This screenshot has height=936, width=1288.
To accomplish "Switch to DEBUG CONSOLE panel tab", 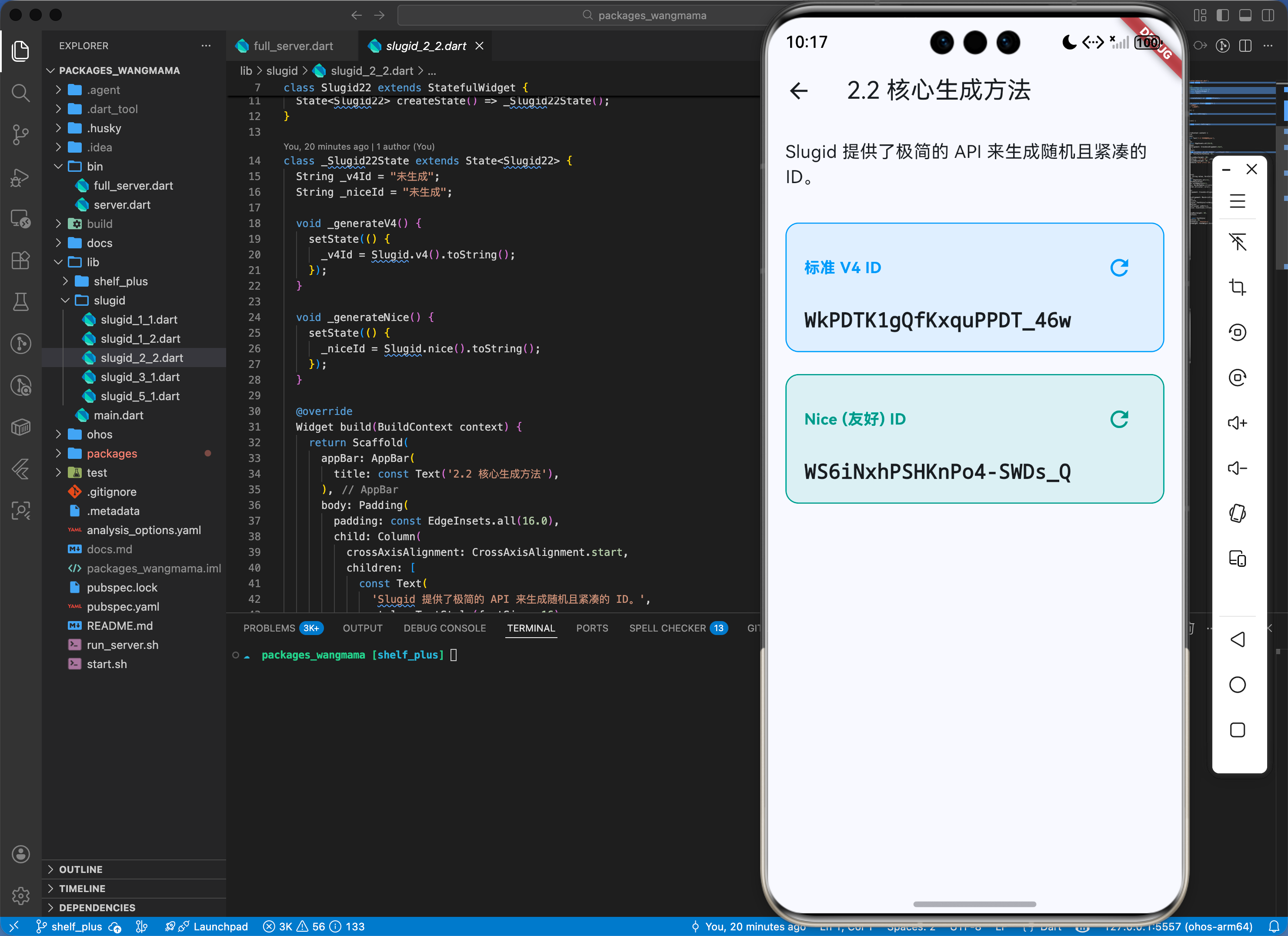I will pos(444,628).
